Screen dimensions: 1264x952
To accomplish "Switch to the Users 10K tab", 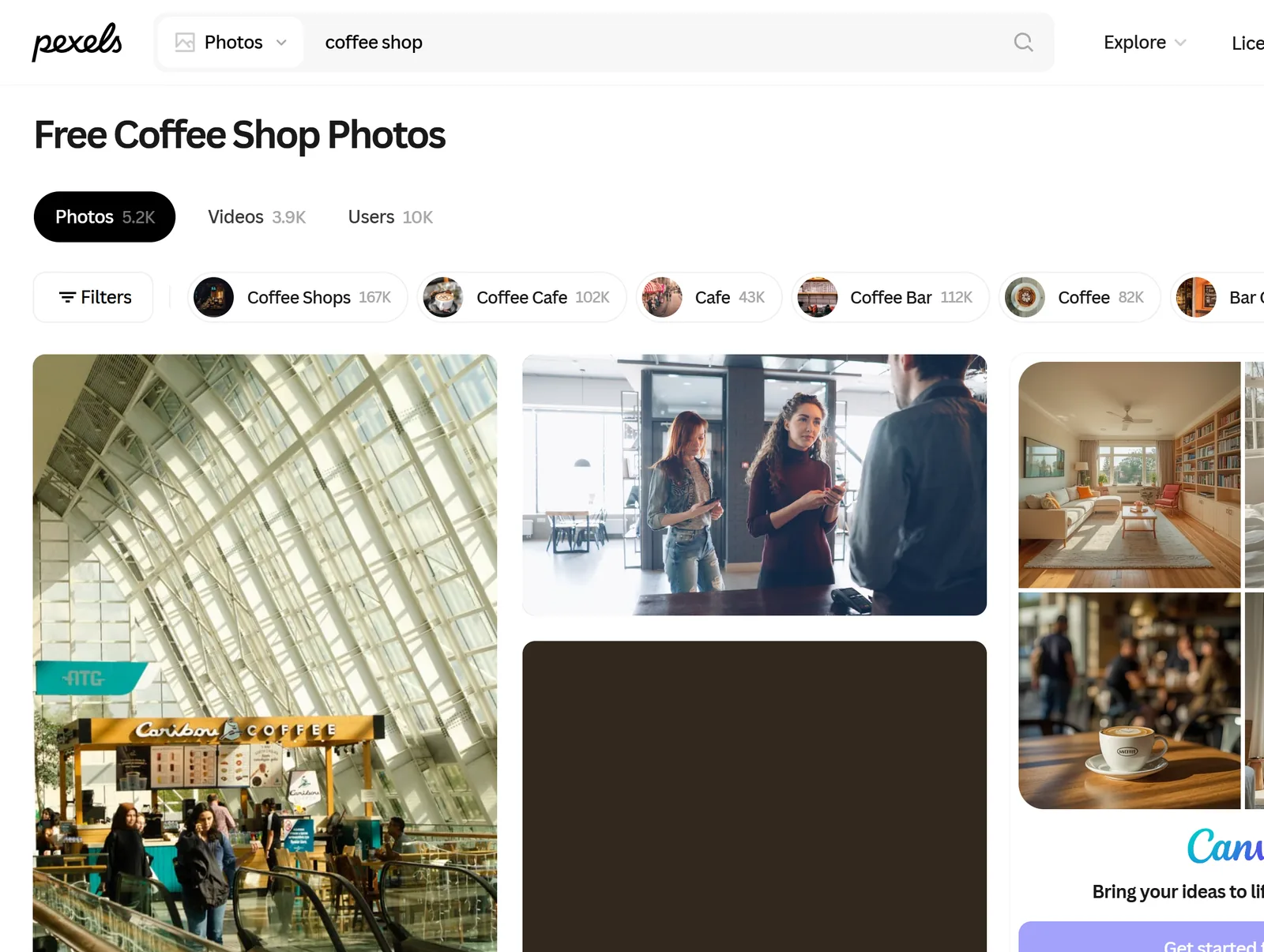I will tap(390, 216).
